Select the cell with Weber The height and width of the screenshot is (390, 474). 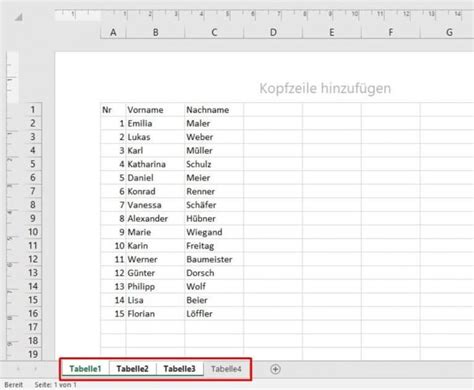(x=214, y=137)
